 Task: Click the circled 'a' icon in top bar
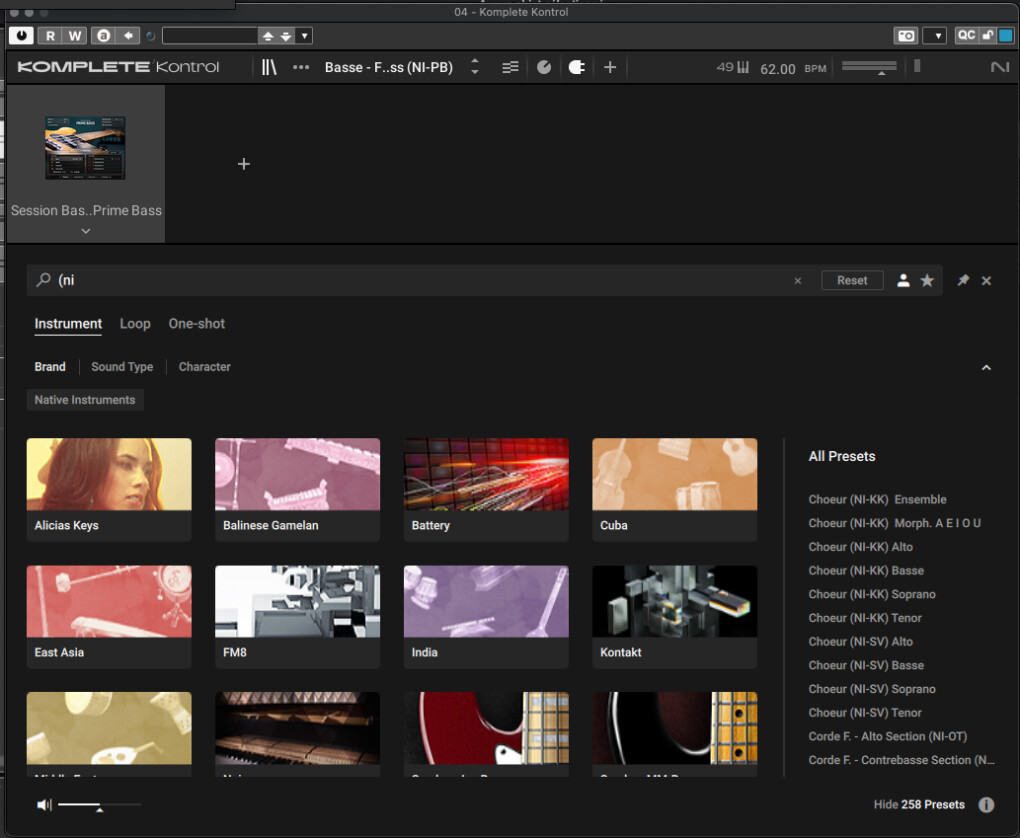103,35
